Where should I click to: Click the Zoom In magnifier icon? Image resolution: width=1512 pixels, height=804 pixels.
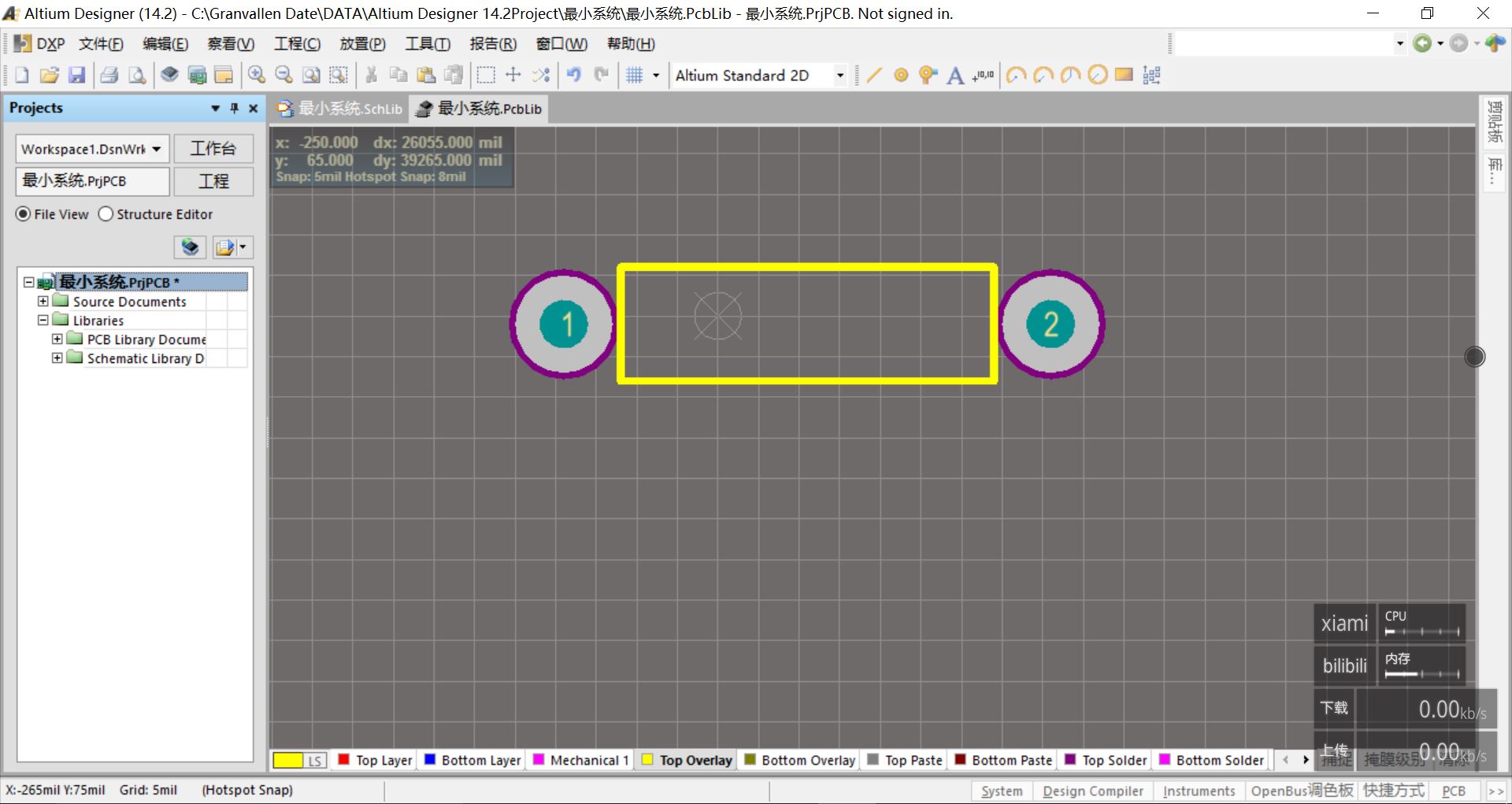click(256, 75)
